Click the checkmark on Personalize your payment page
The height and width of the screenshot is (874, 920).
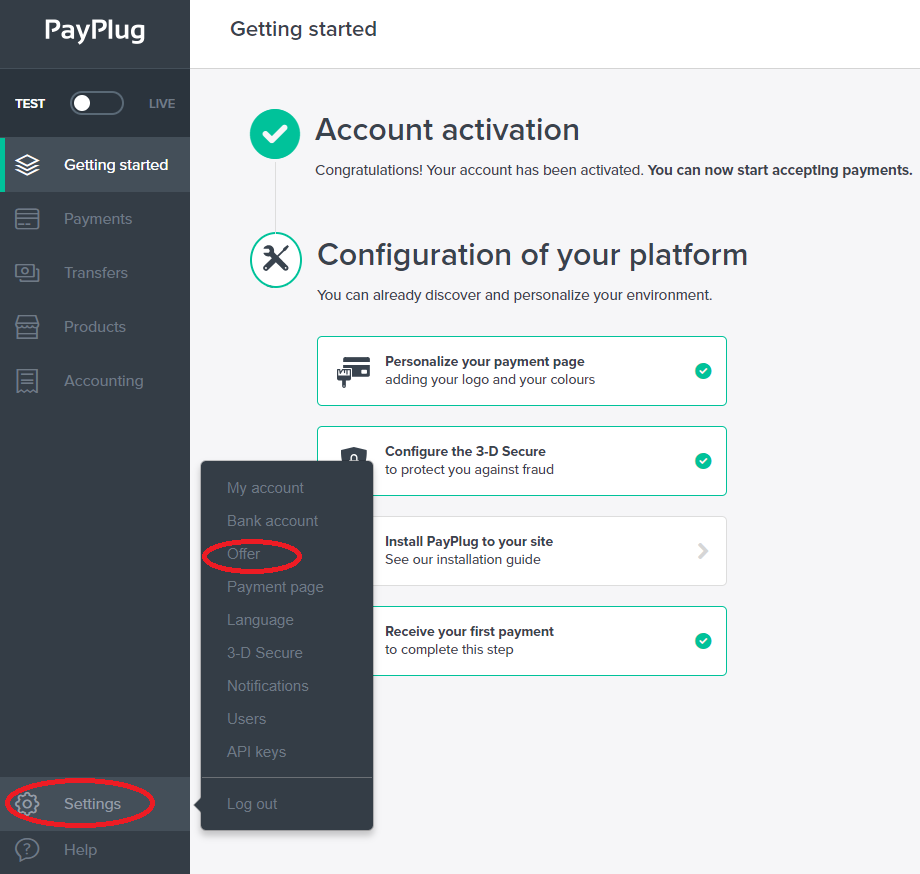click(703, 371)
